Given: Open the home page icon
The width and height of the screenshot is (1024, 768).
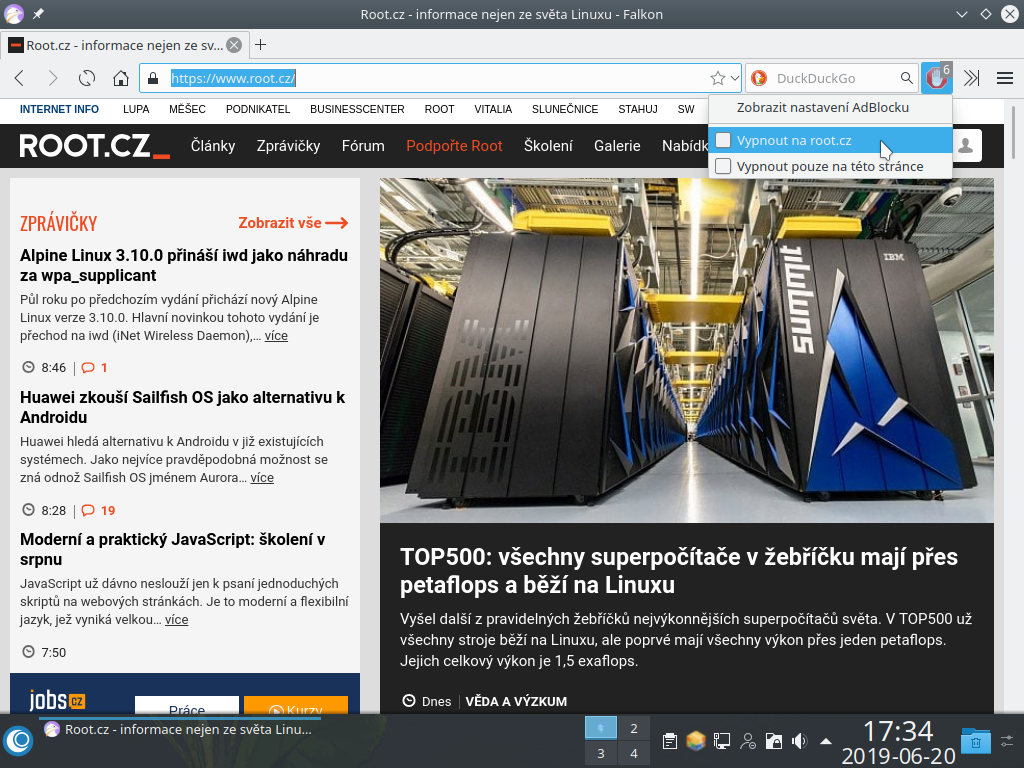Looking at the screenshot, I should [x=119, y=77].
